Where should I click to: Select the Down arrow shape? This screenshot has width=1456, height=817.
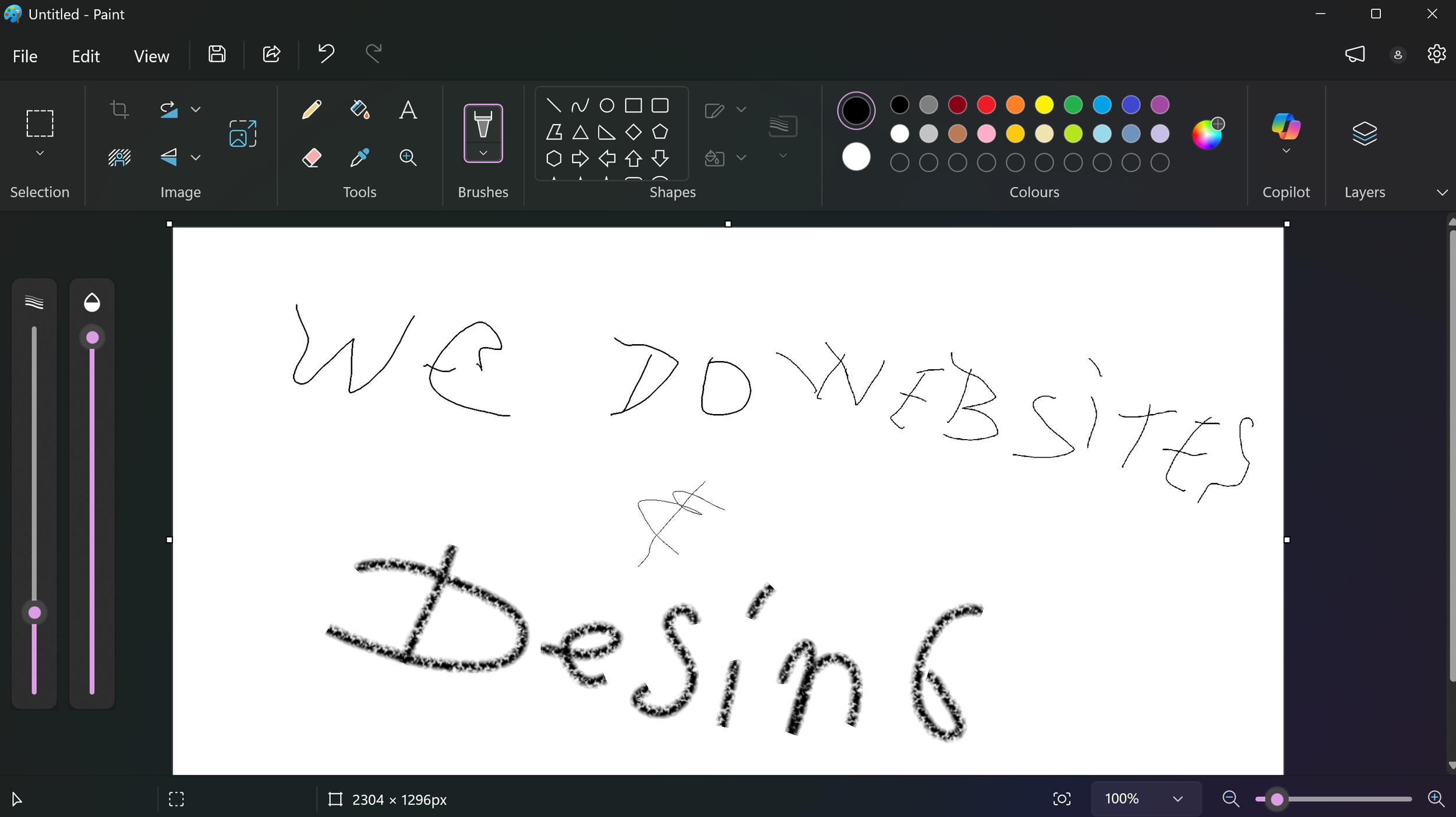660,158
